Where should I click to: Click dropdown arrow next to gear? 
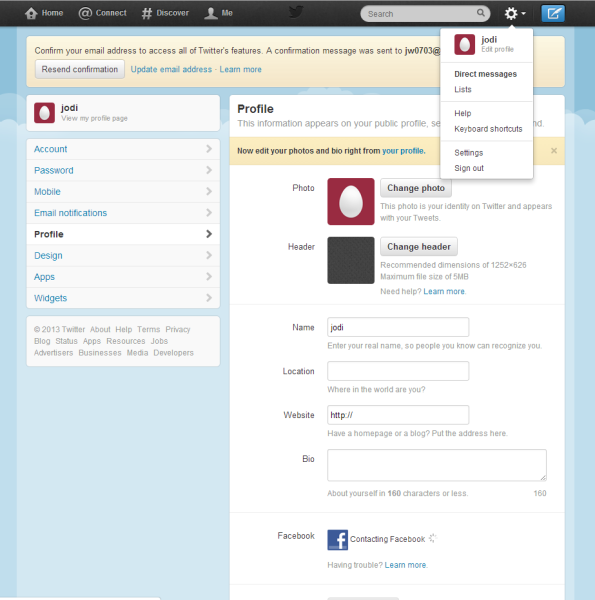coord(523,13)
